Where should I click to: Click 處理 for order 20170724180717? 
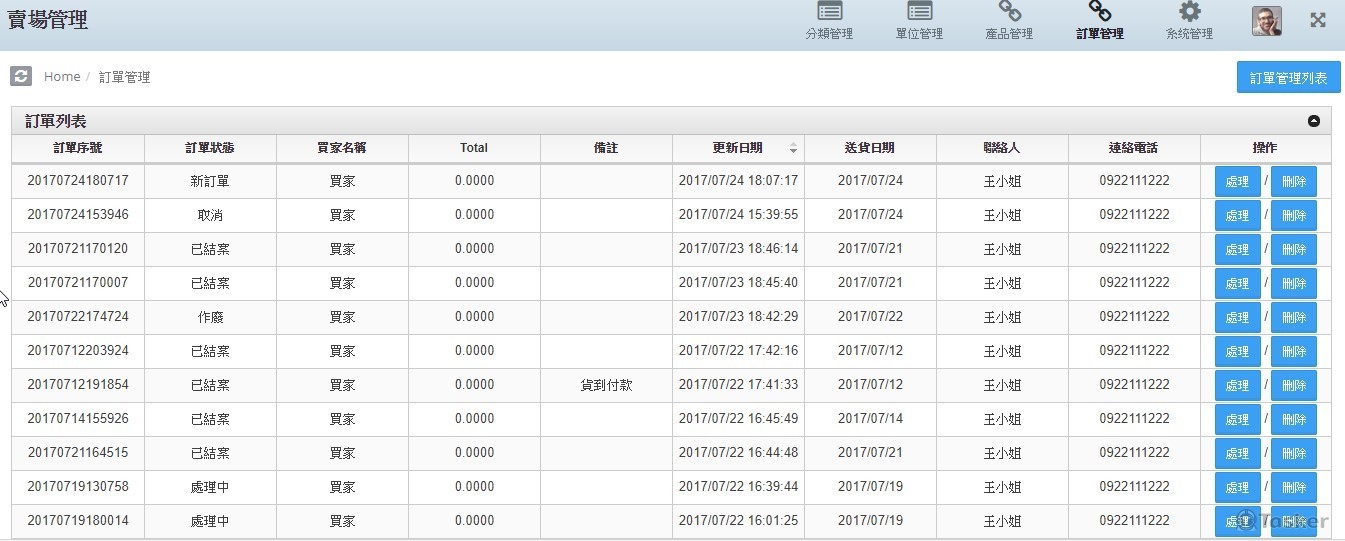(x=1237, y=182)
